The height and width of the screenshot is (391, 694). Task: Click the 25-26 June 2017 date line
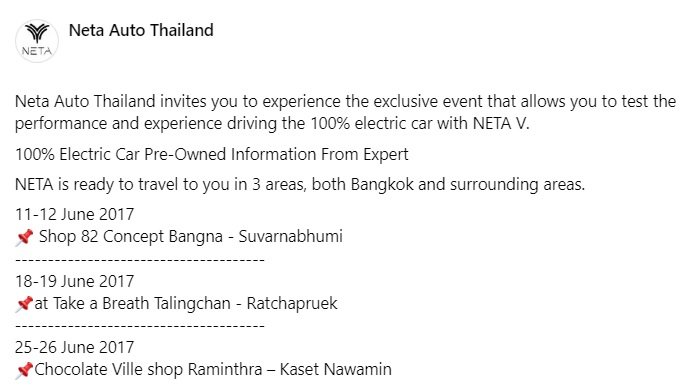(x=74, y=347)
